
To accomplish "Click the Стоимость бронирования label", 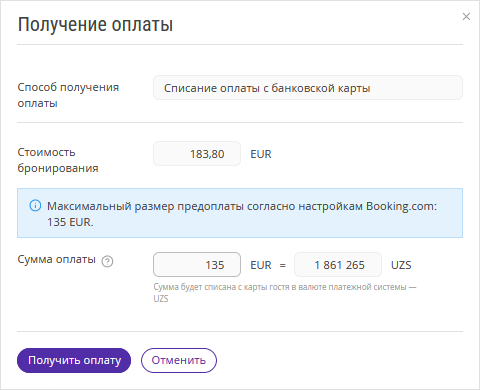I will [58, 160].
